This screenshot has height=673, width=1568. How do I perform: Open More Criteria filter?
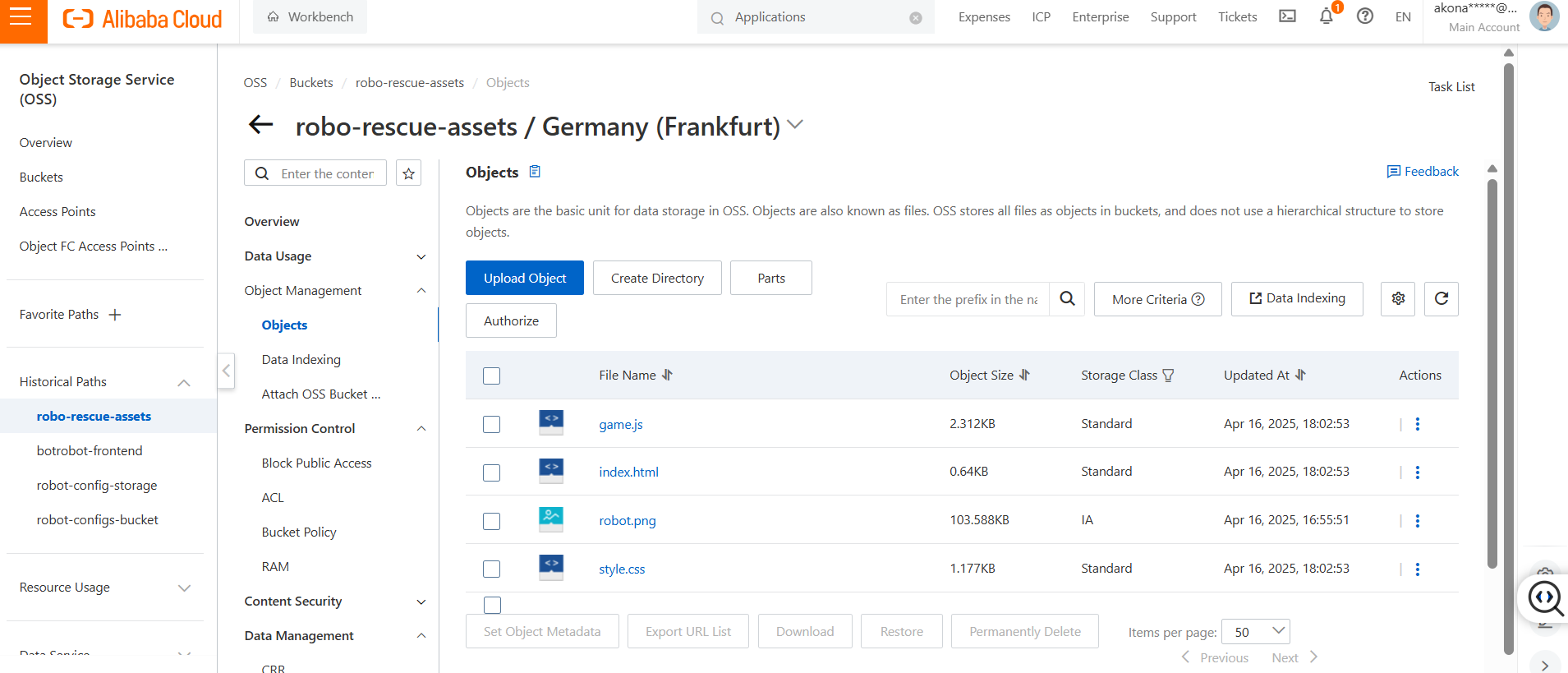[1158, 299]
